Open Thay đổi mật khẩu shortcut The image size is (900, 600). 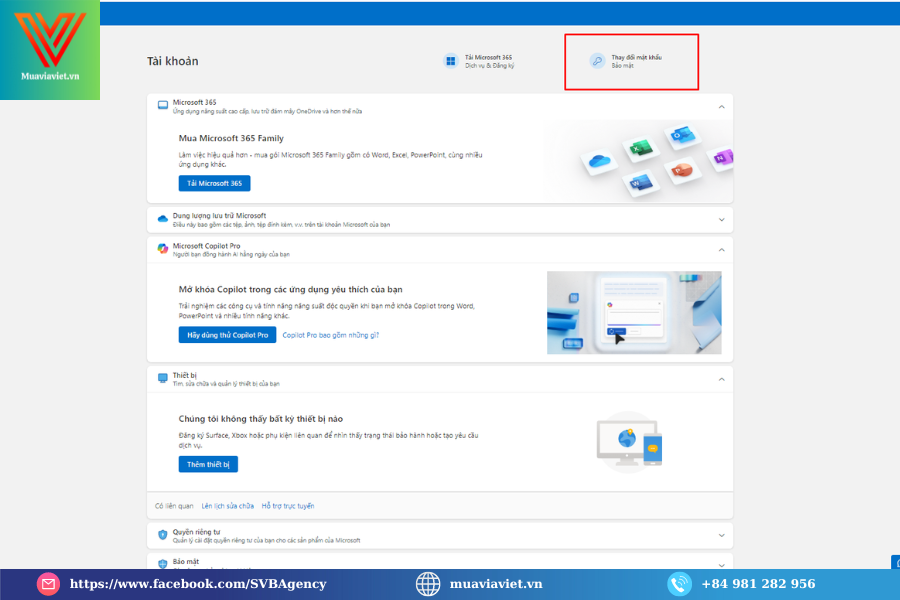[x=626, y=61]
